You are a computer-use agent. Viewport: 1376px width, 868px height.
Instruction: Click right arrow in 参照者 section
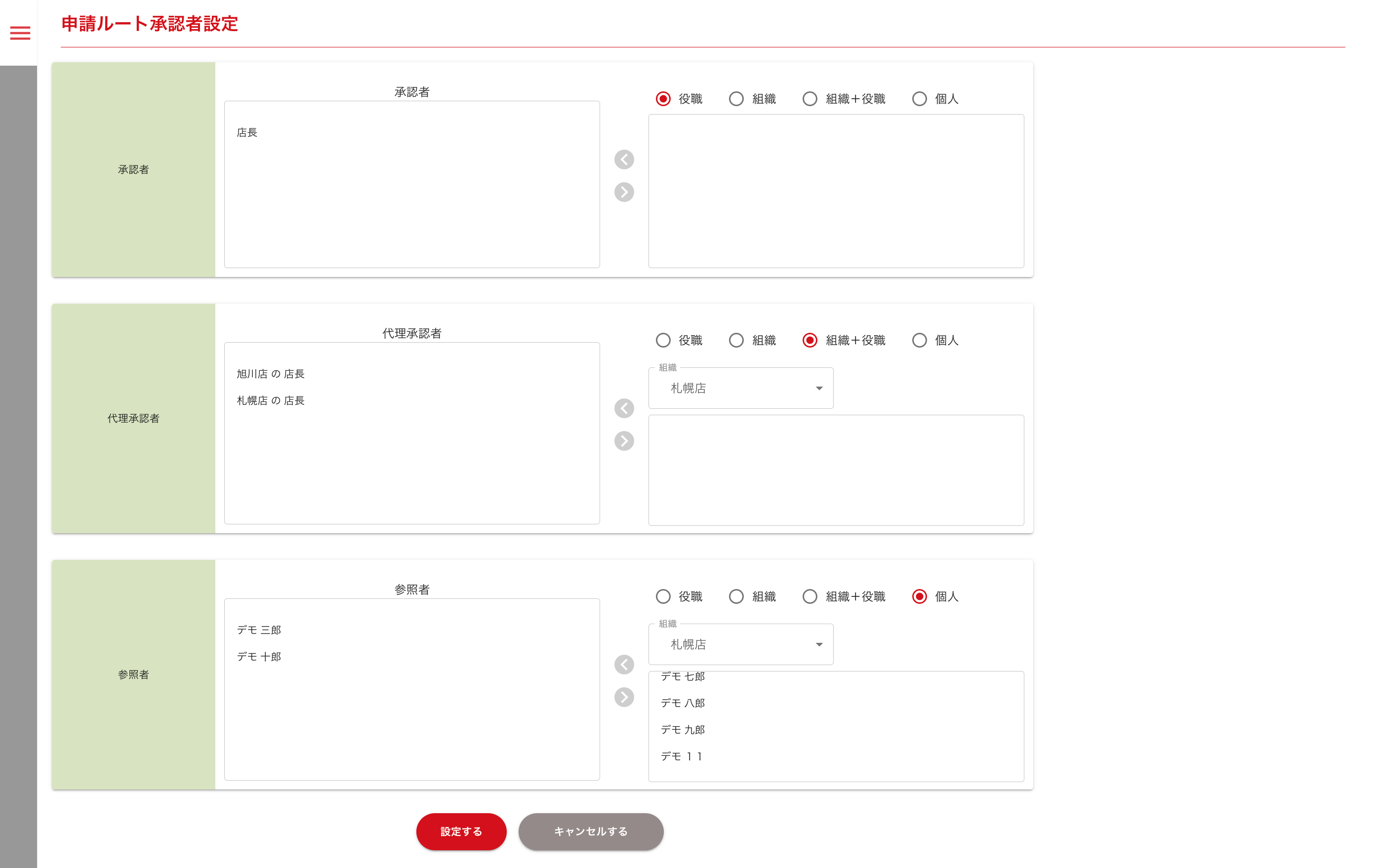[624, 697]
